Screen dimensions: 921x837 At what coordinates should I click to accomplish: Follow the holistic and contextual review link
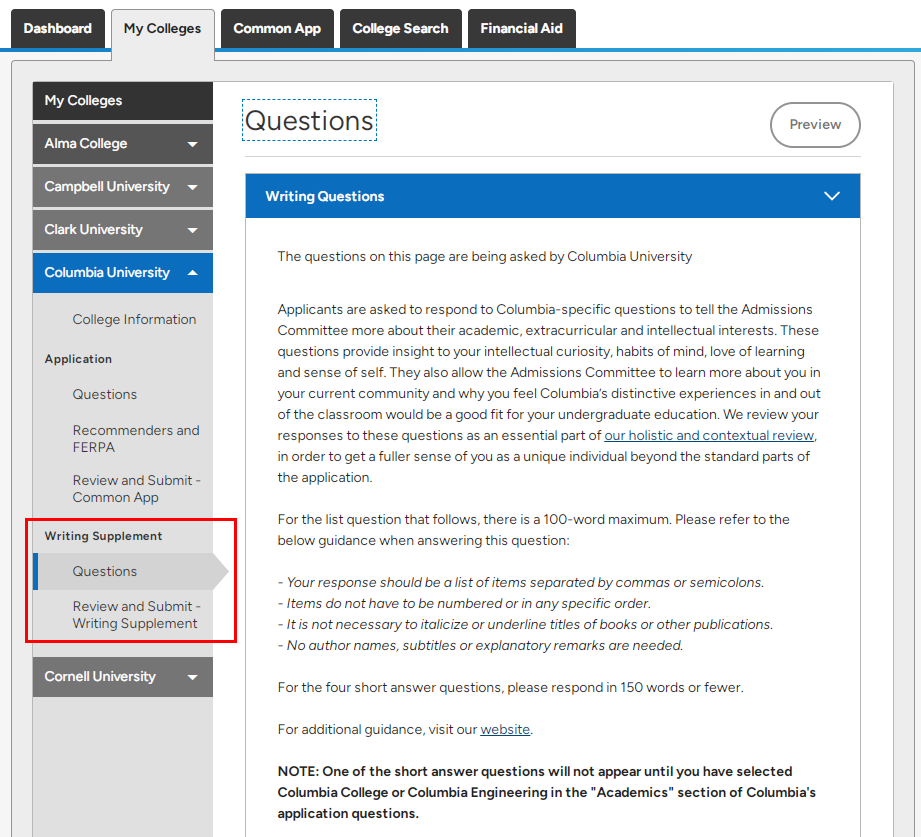click(x=709, y=435)
